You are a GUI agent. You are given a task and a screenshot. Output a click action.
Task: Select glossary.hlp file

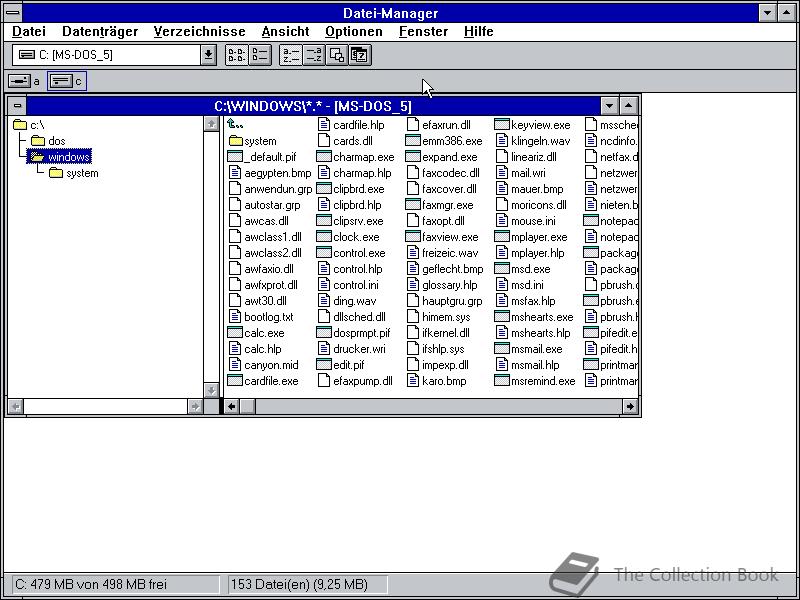click(x=442, y=285)
